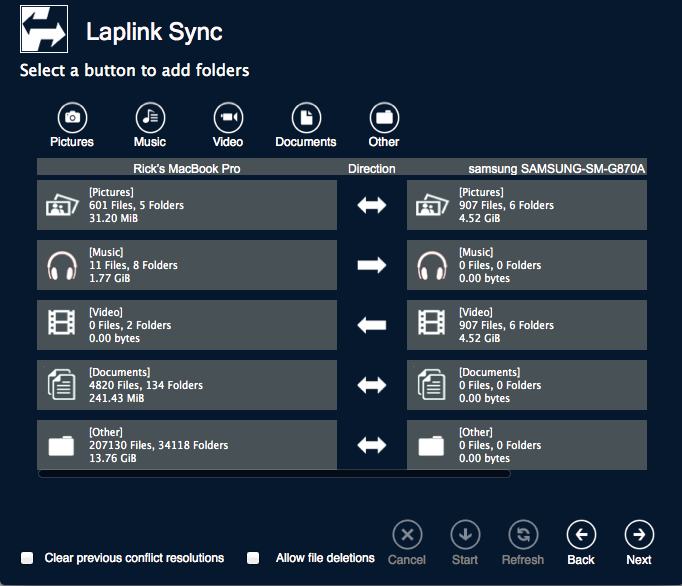Click the Laplink Sync logo icon
This screenshot has height=586, width=682.
tap(44, 29)
